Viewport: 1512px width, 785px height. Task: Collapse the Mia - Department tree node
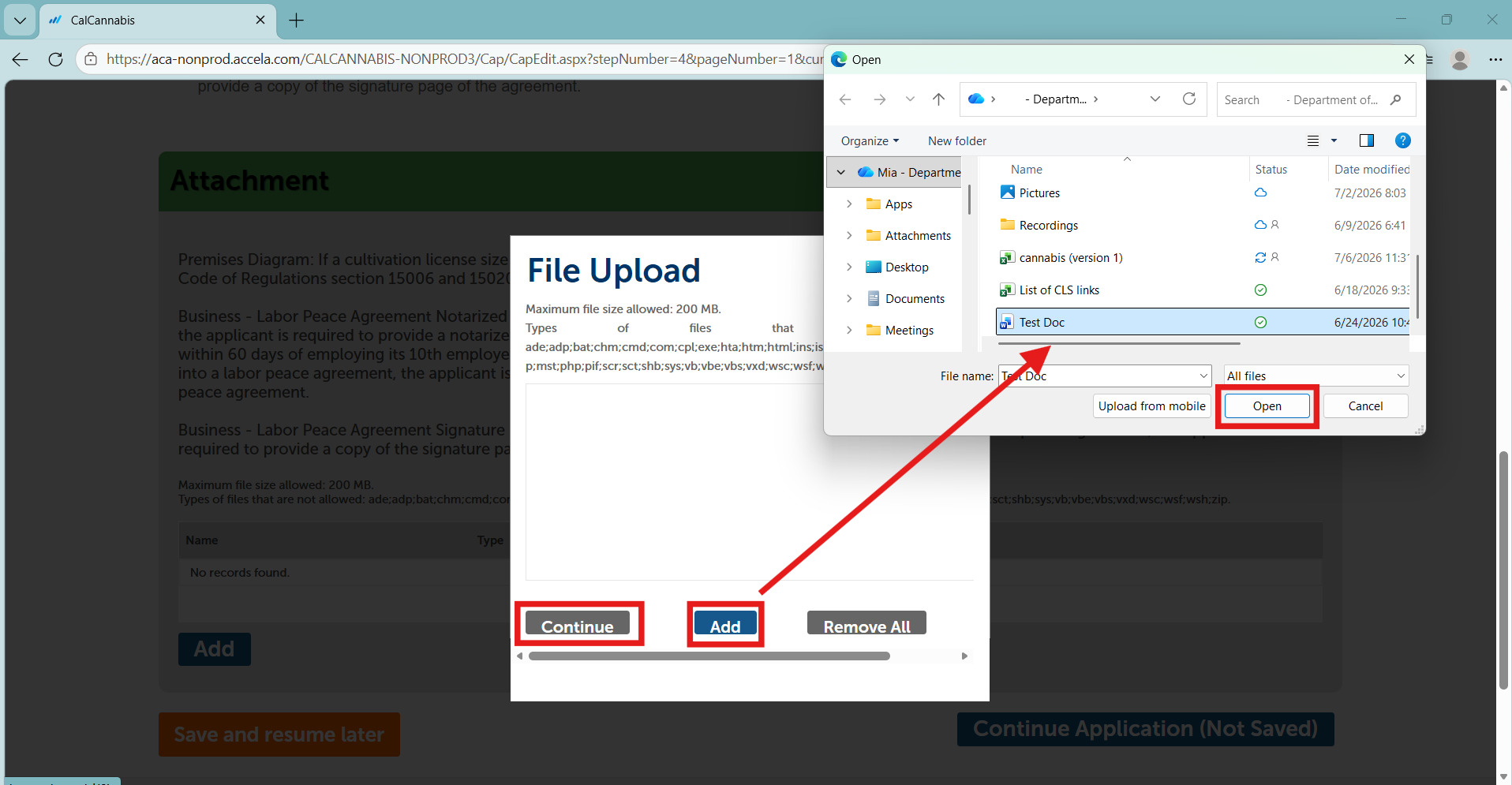coord(841,172)
